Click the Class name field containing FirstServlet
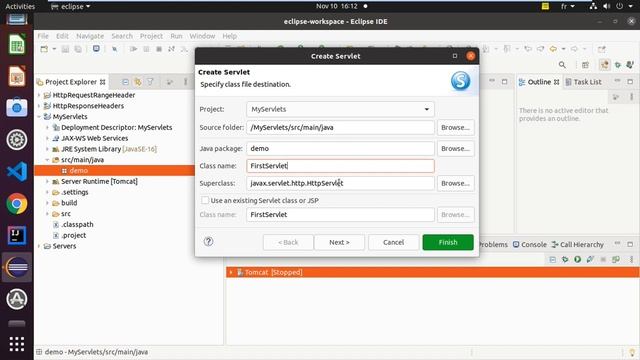The image size is (640, 360). point(340,166)
